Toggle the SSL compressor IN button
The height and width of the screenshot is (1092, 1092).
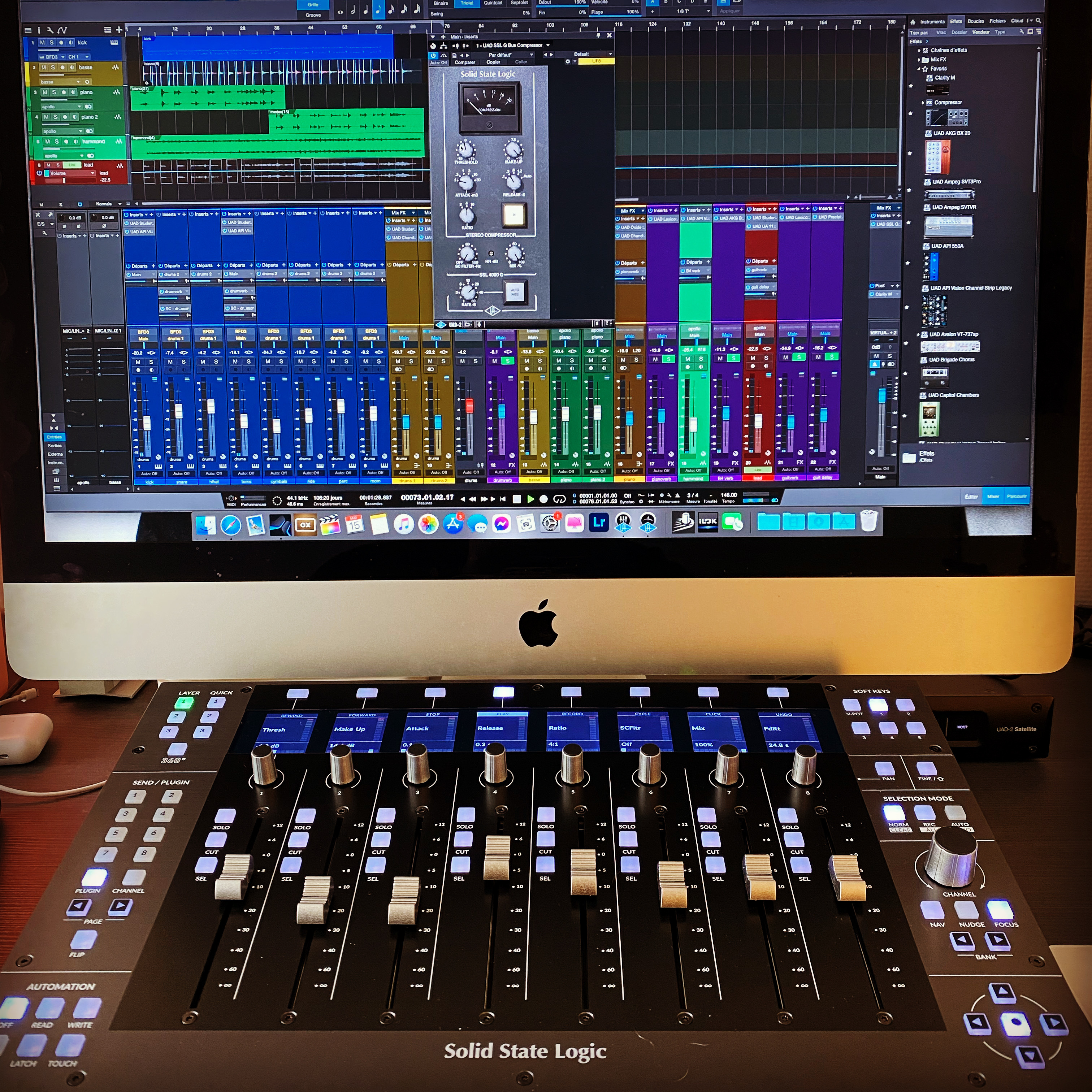tap(514, 215)
